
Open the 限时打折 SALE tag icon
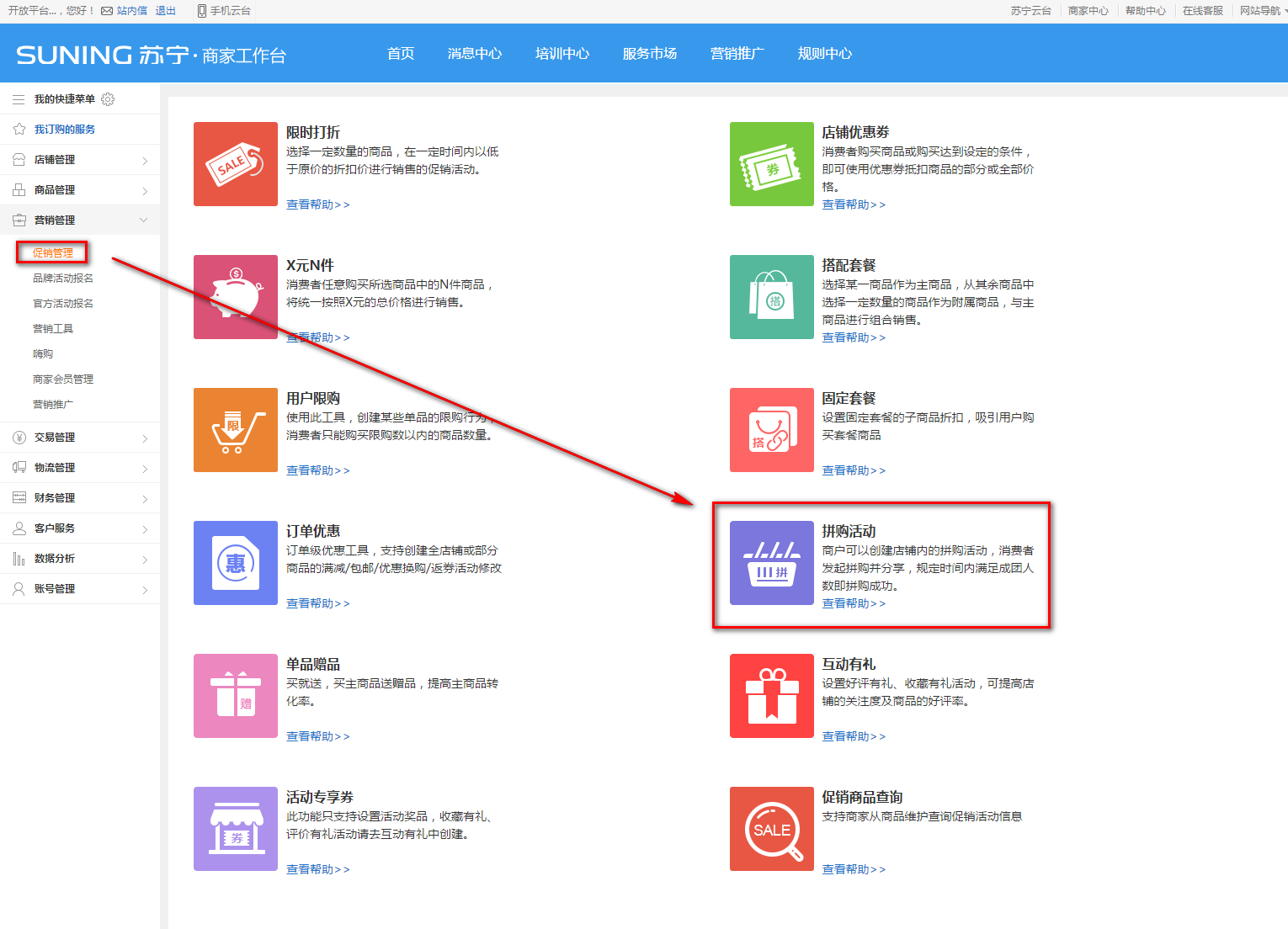coord(236,164)
